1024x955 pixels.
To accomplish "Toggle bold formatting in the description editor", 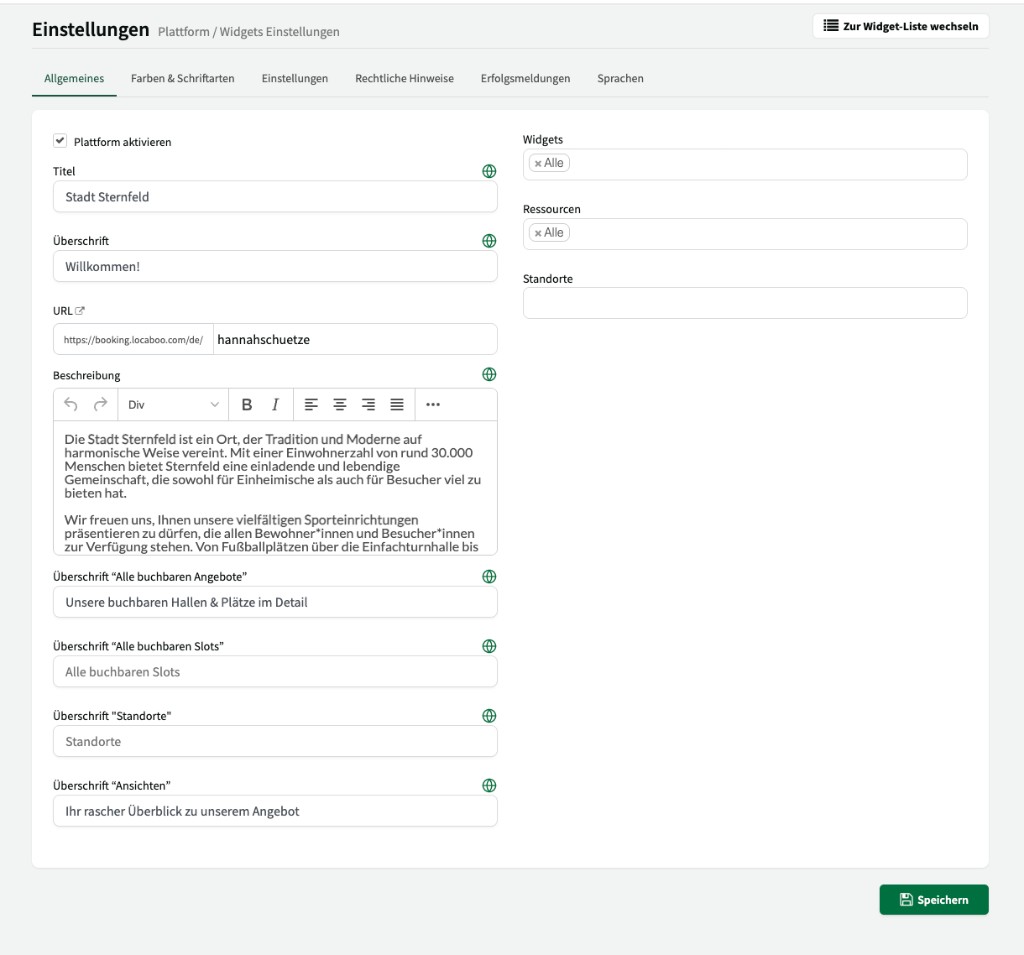I will tap(247, 404).
